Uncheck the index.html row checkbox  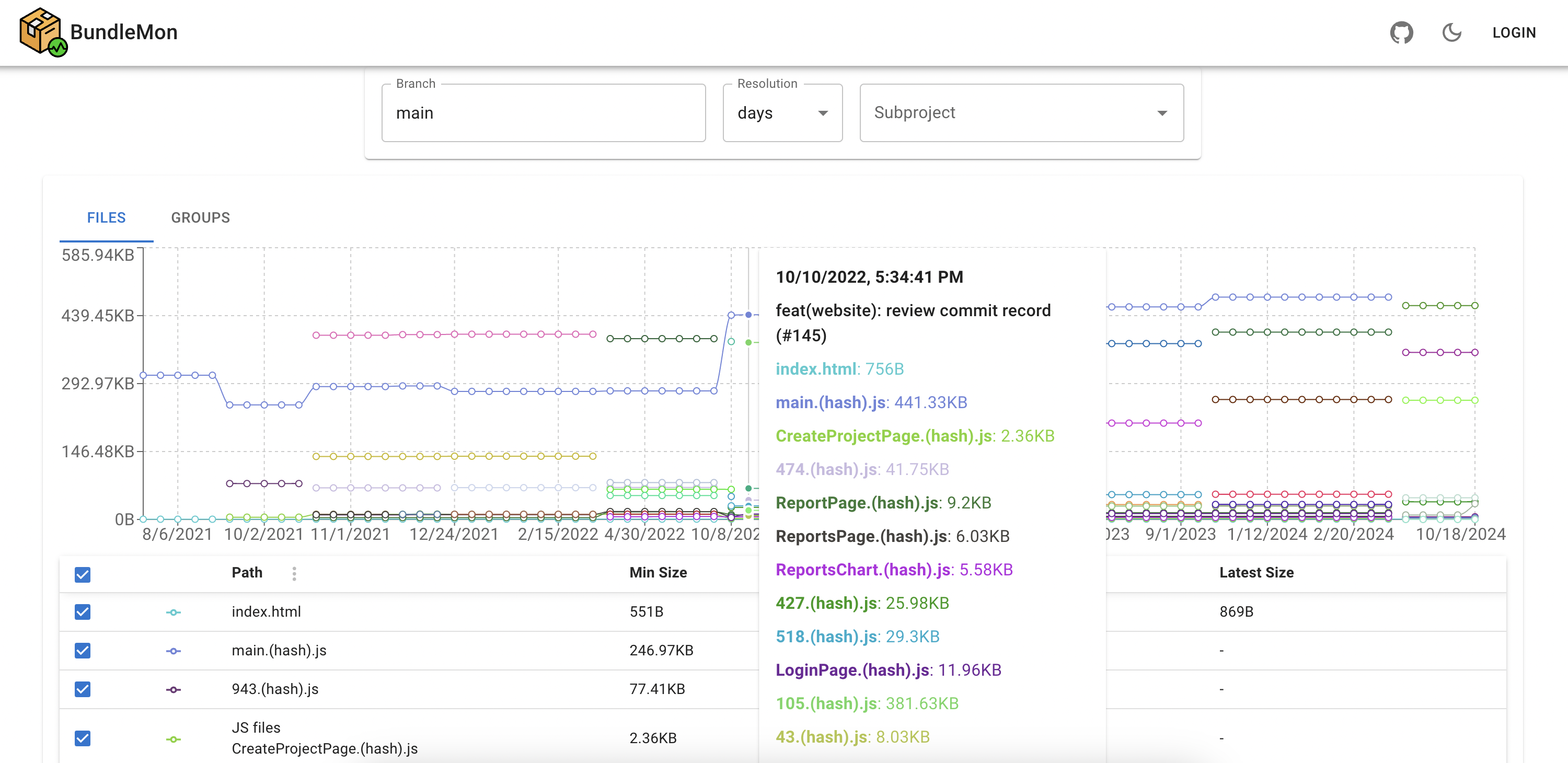point(83,611)
